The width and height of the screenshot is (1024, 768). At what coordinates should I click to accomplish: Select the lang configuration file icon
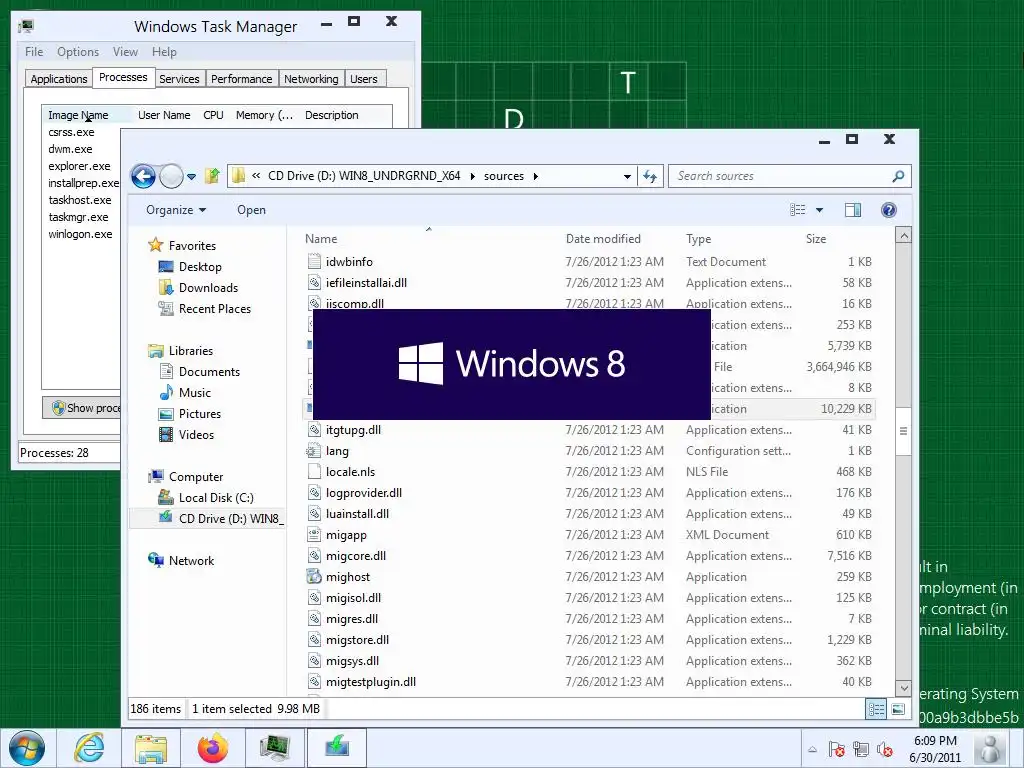[315, 451]
